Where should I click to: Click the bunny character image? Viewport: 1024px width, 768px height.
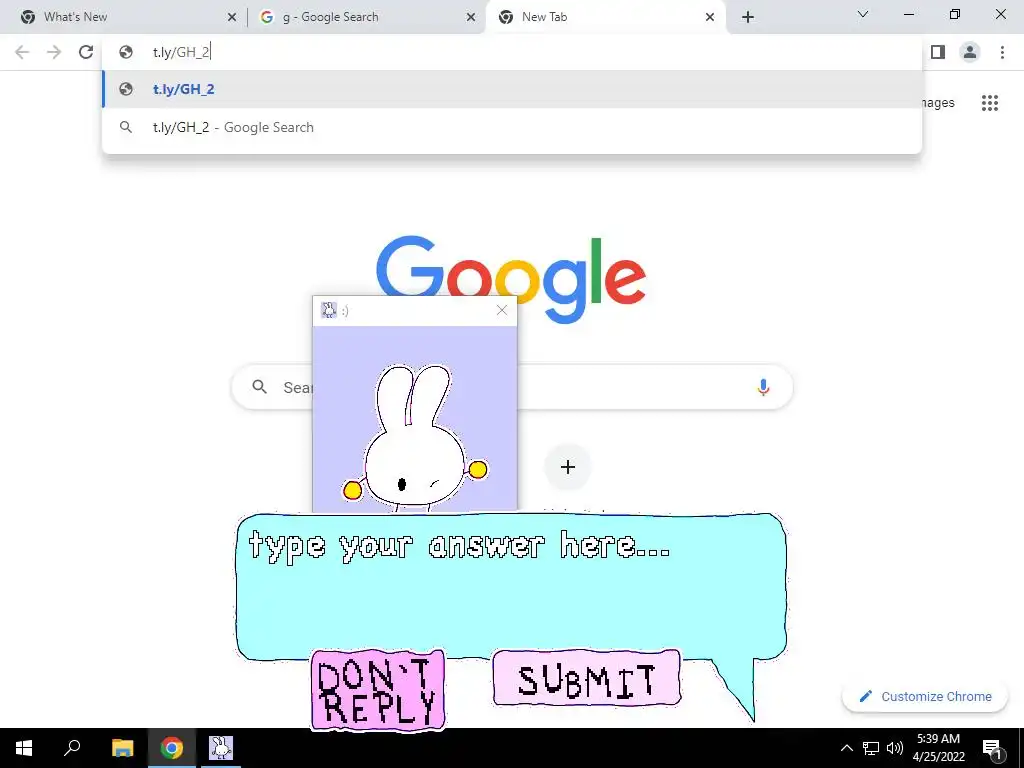click(x=415, y=438)
